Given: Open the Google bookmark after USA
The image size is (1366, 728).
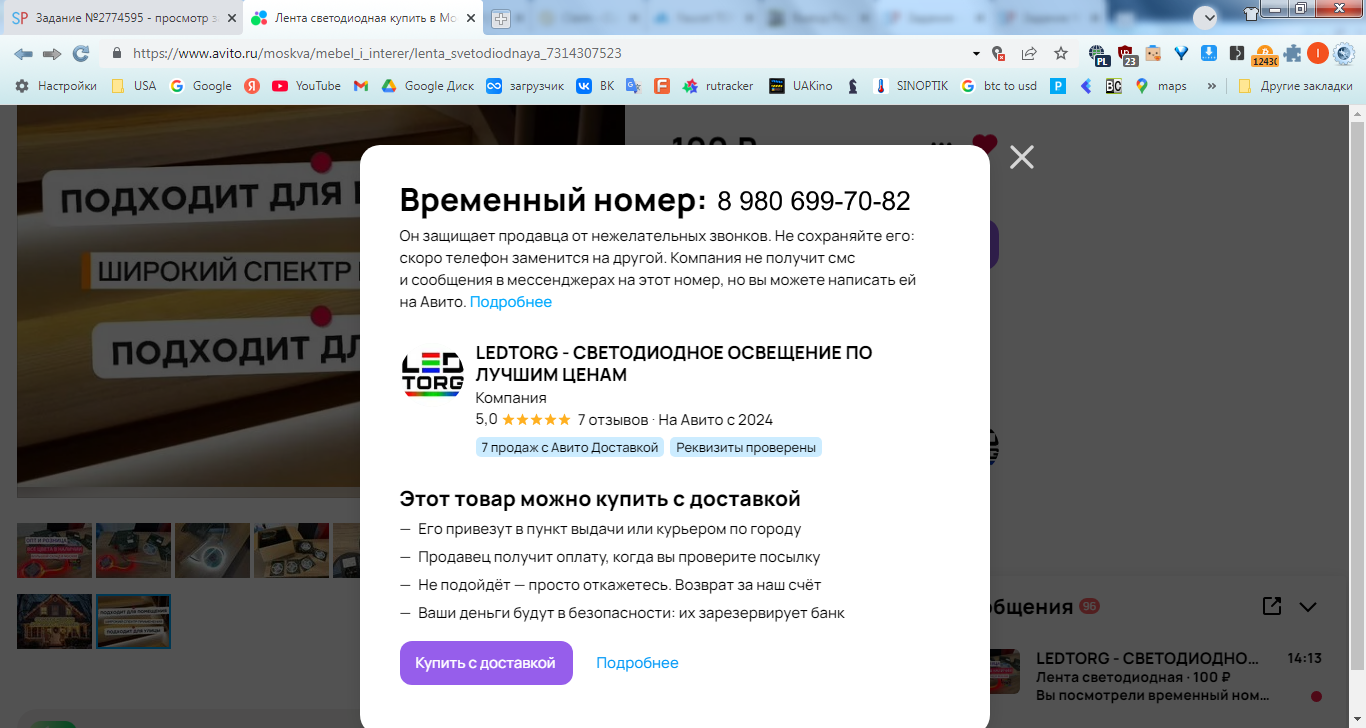Looking at the screenshot, I should tap(201, 86).
